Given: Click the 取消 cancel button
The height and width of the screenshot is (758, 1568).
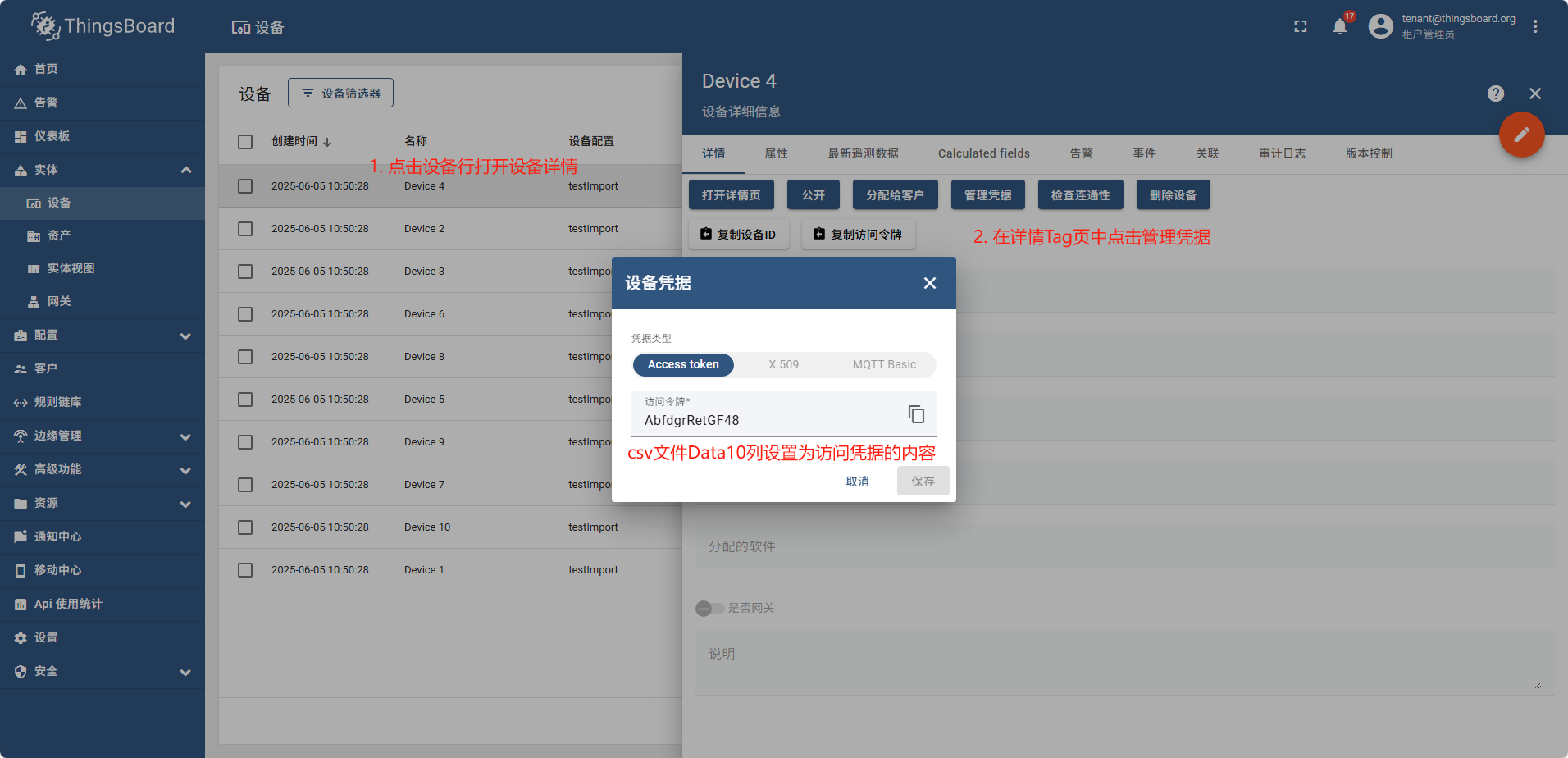Looking at the screenshot, I should (x=857, y=482).
